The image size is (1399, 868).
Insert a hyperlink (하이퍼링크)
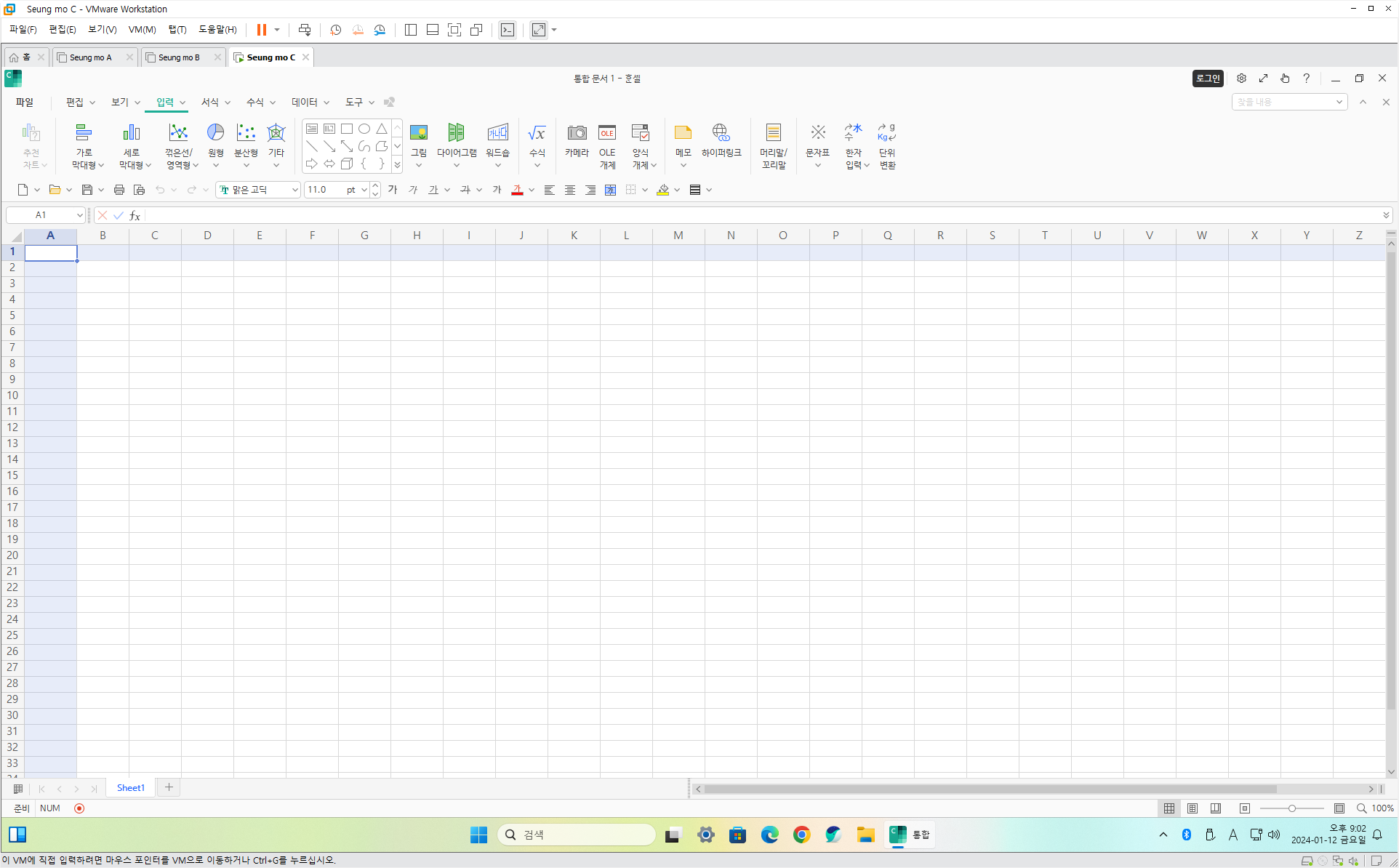tap(721, 133)
